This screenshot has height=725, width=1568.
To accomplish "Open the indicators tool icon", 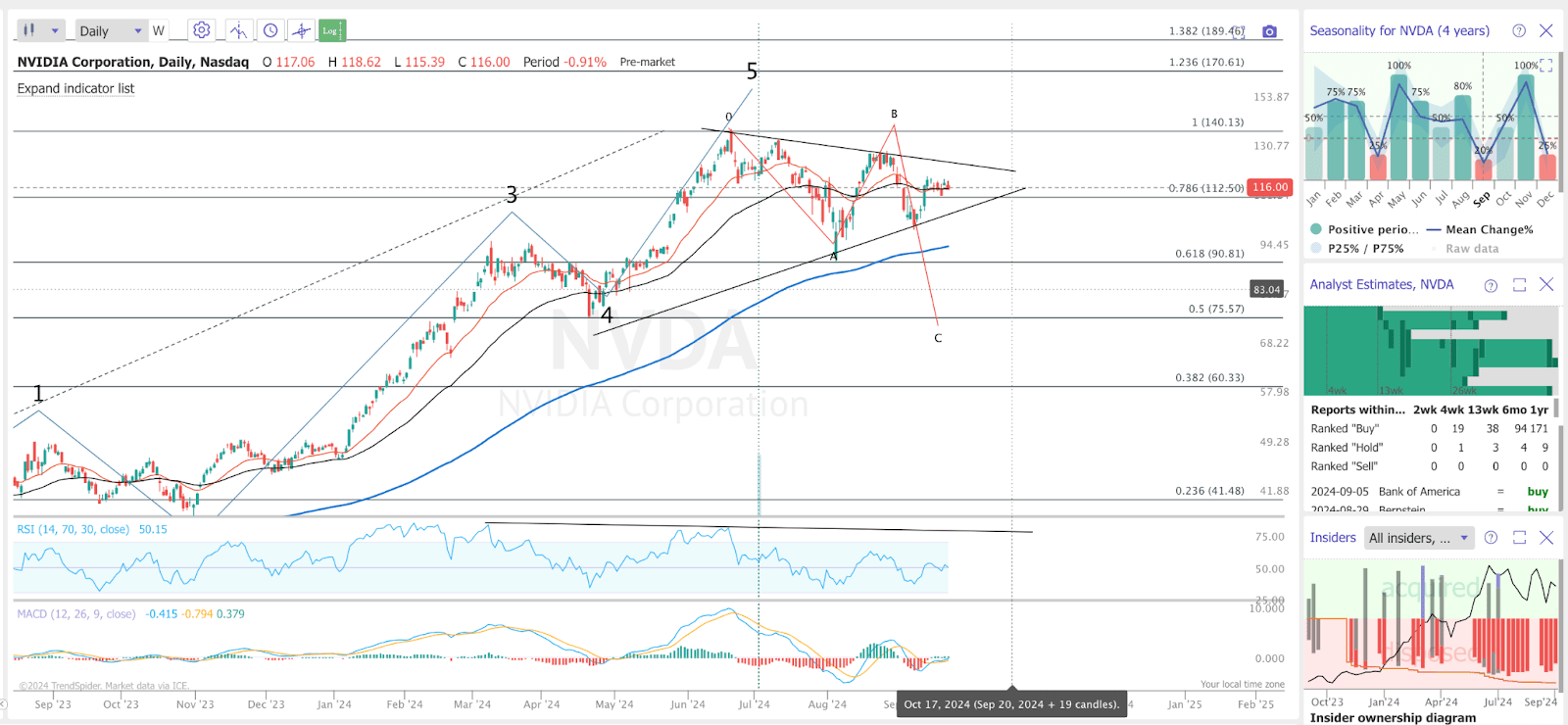I will (238, 30).
